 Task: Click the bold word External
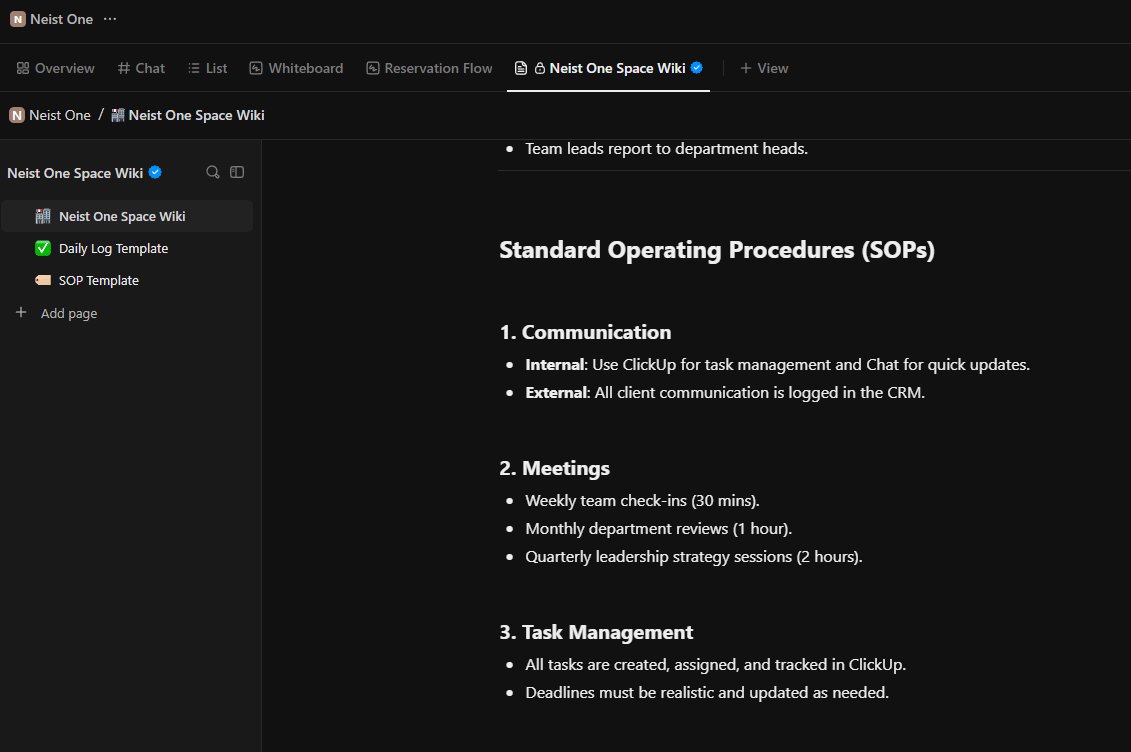(557, 393)
